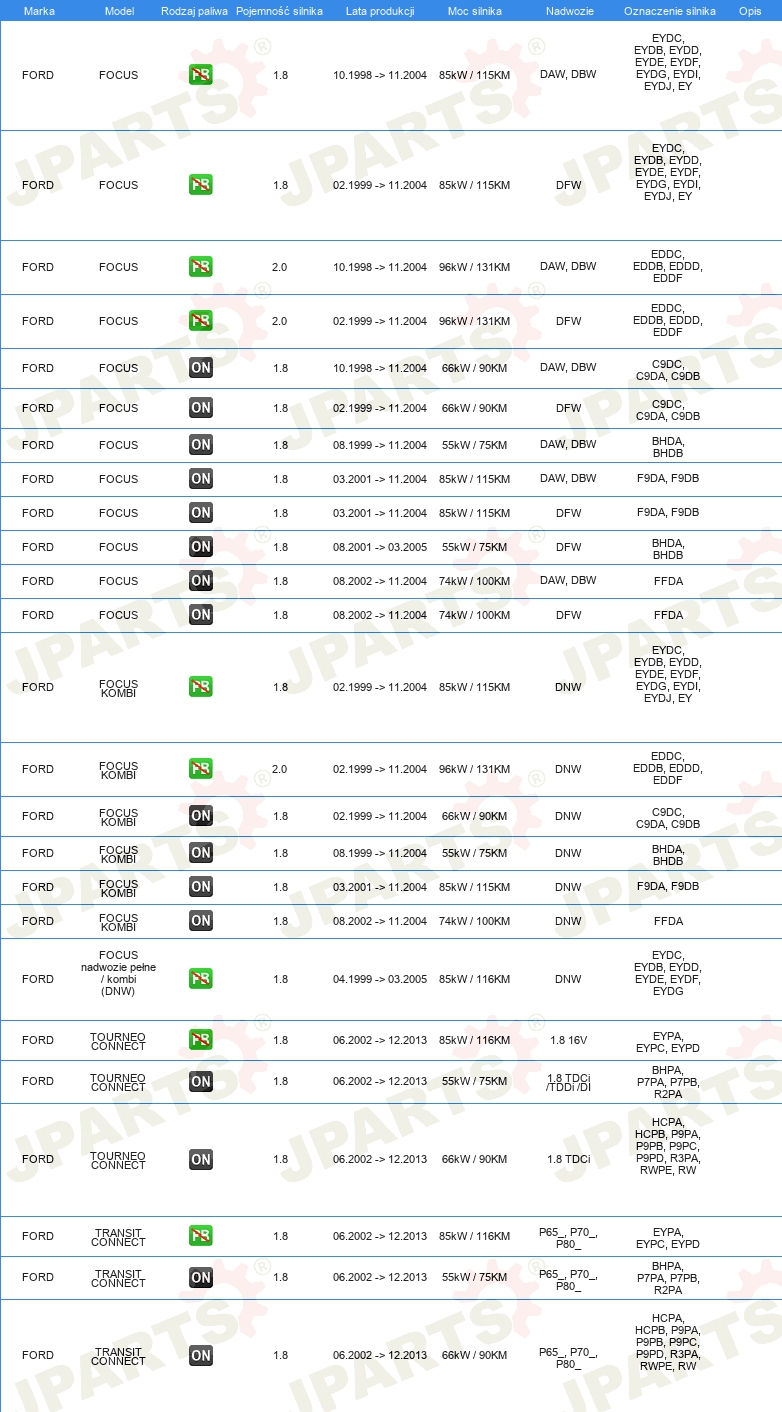782x1412 pixels.
Task: Click the Marka column header
Action: [39, 11]
